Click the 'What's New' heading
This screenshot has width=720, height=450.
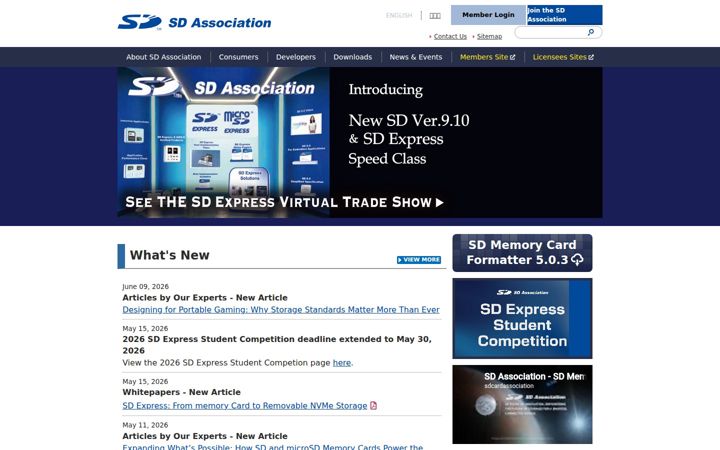point(169,255)
